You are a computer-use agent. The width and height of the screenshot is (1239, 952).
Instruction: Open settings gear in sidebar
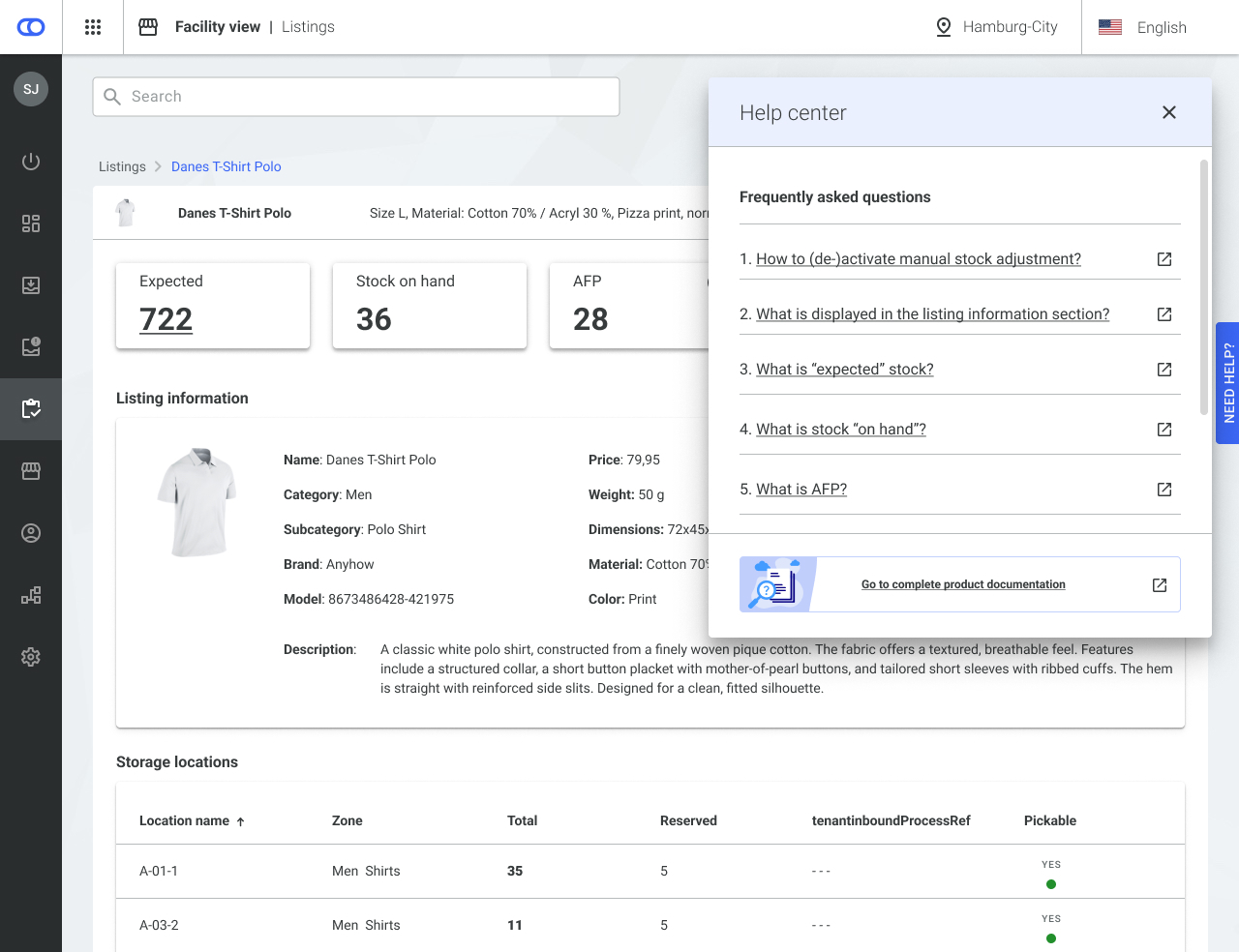pyautogui.click(x=31, y=657)
